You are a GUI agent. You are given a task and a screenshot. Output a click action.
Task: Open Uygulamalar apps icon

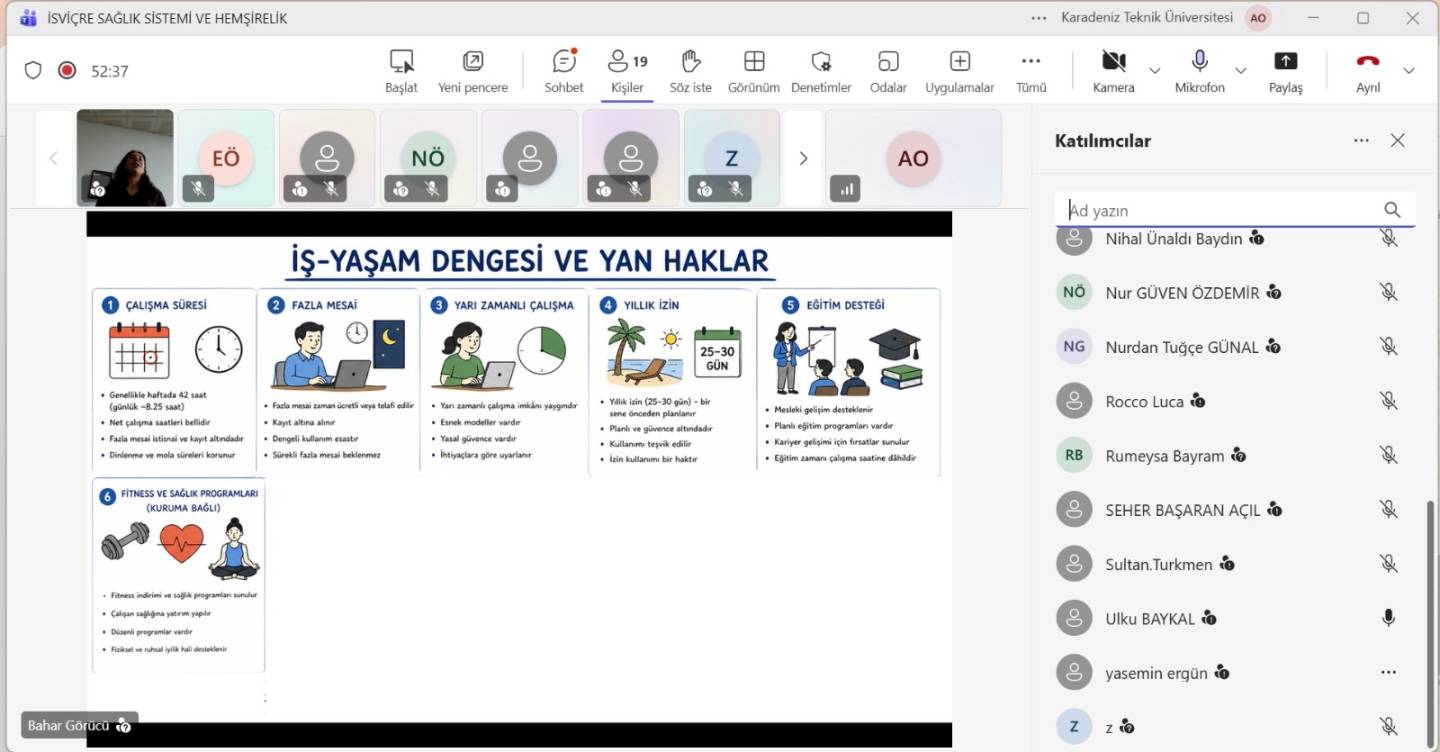coord(959,62)
